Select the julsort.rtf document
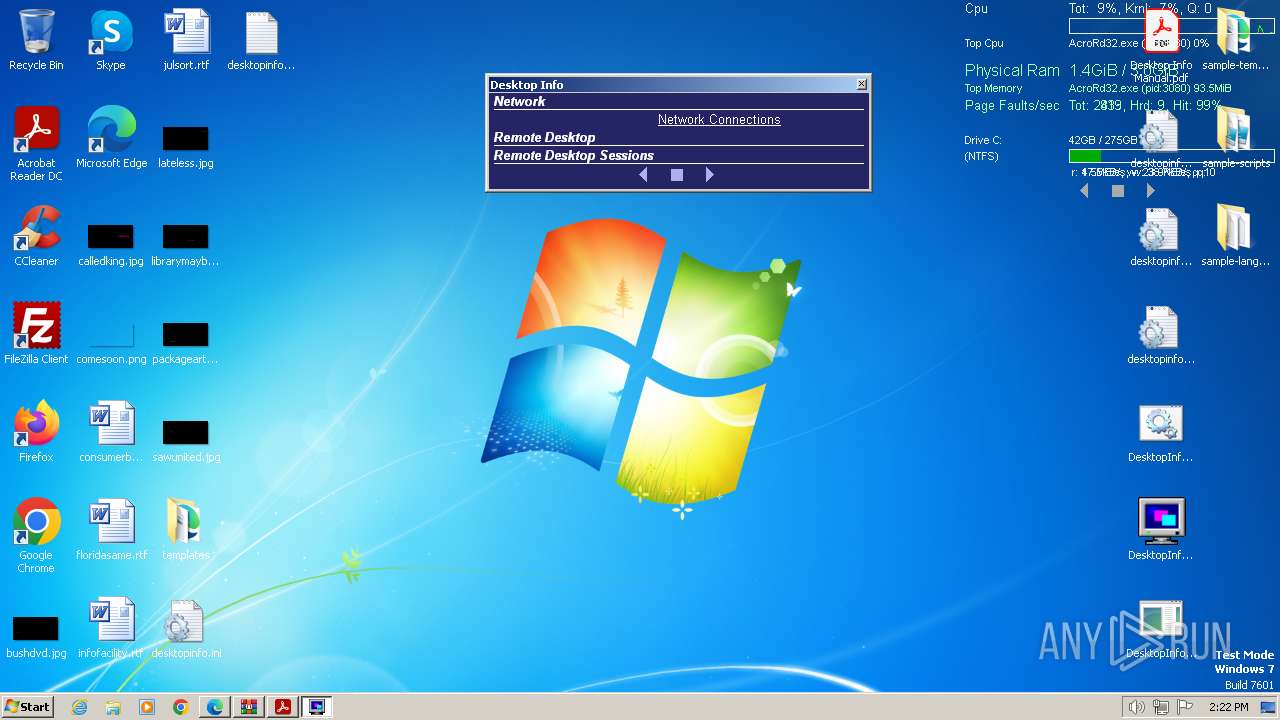 coord(186,40)
